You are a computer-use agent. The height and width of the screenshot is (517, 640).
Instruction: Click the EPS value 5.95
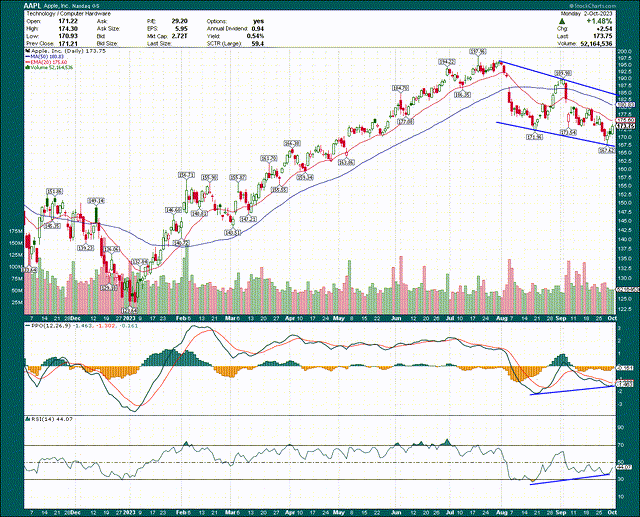pyautogui.click(x=181, y=29)
